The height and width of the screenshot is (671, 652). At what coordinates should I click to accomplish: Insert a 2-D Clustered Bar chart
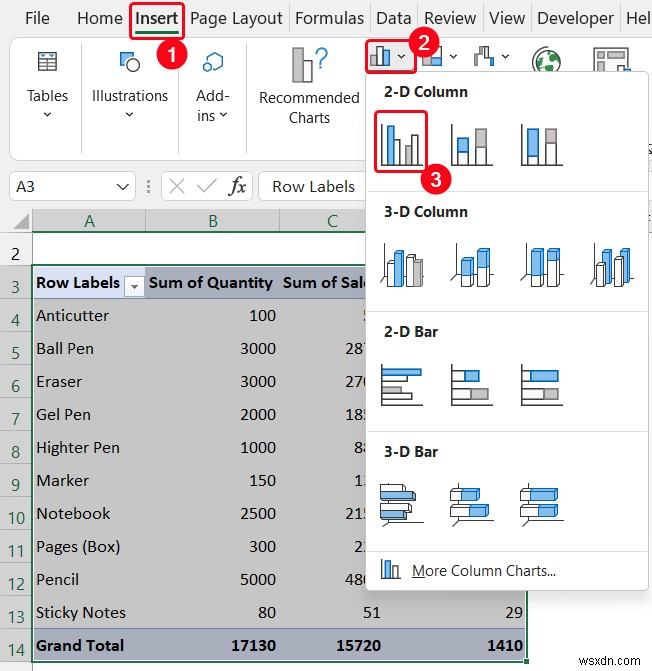(x=401, y=385)
